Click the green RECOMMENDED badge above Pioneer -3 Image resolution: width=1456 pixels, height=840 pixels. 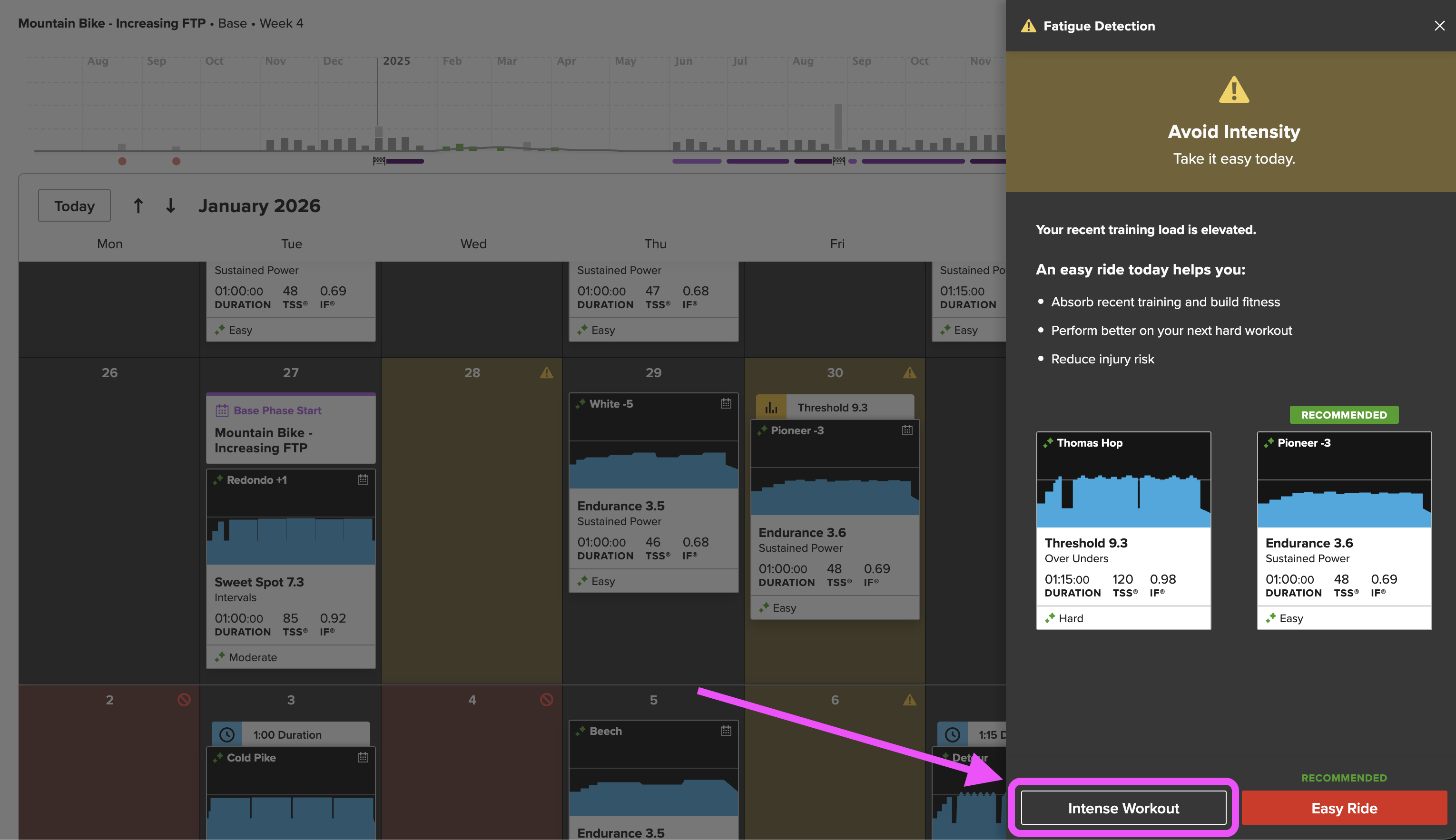click(1344, 415)
